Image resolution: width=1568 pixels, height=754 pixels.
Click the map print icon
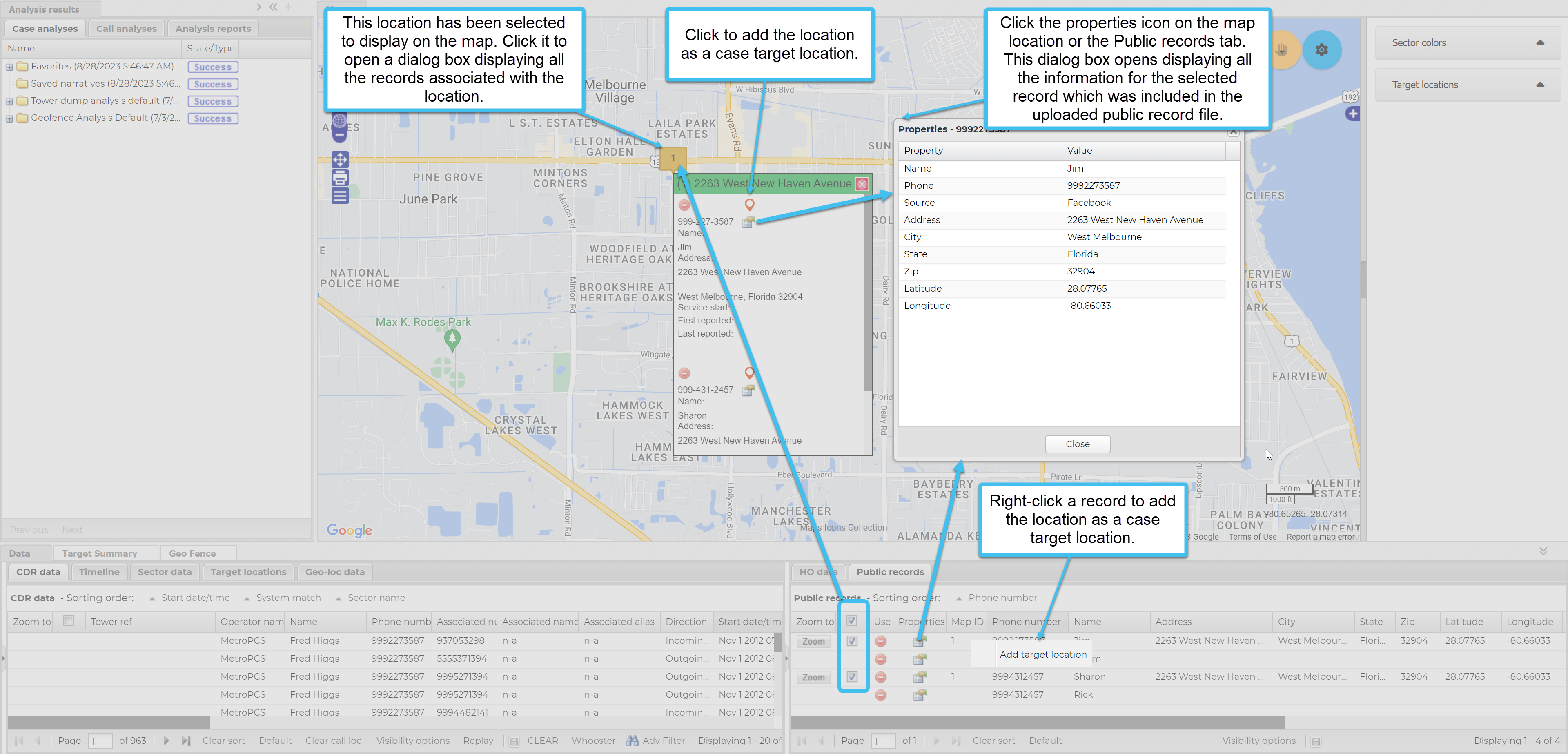[x=340, y=177]
